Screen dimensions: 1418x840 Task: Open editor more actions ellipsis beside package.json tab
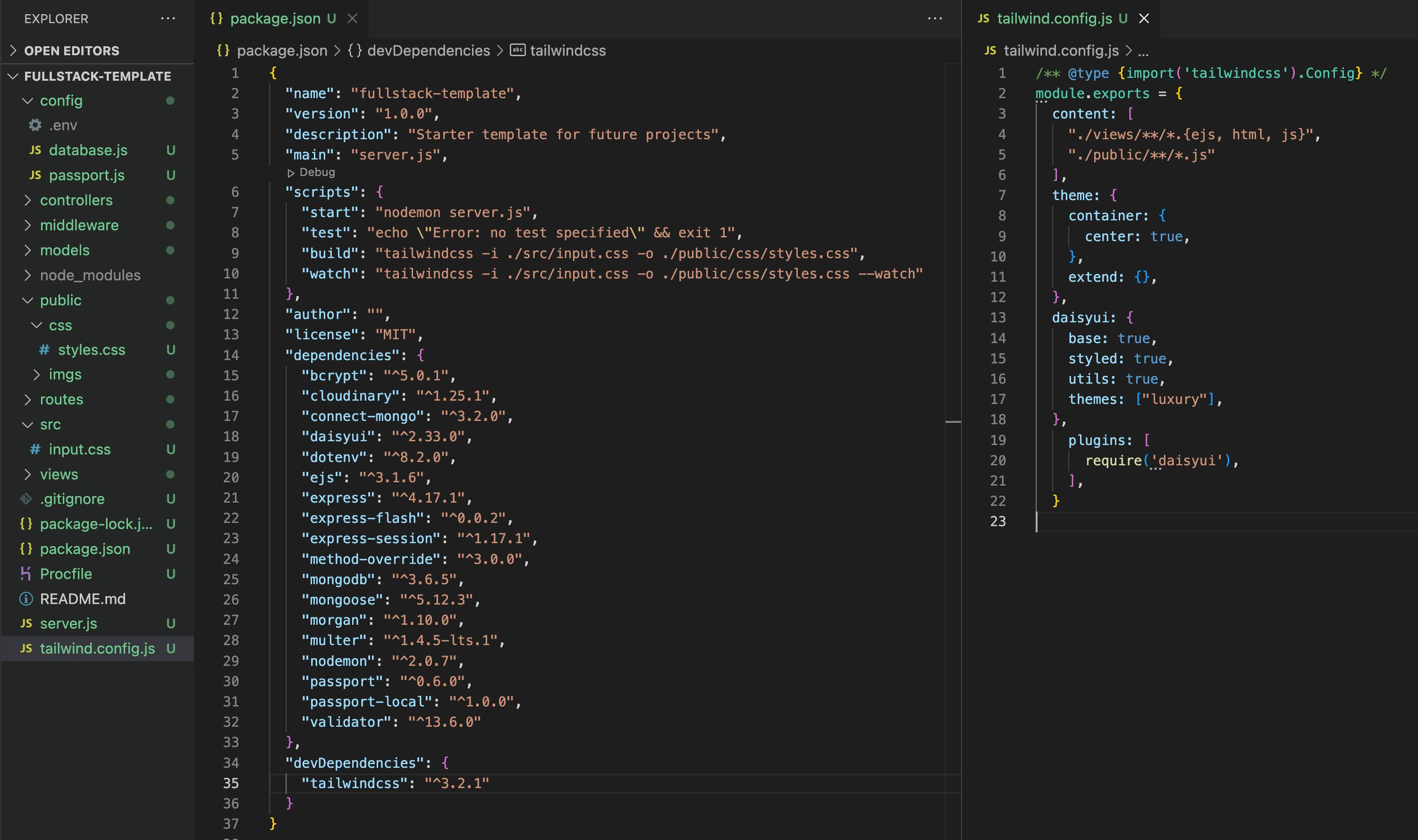[935, 19]
